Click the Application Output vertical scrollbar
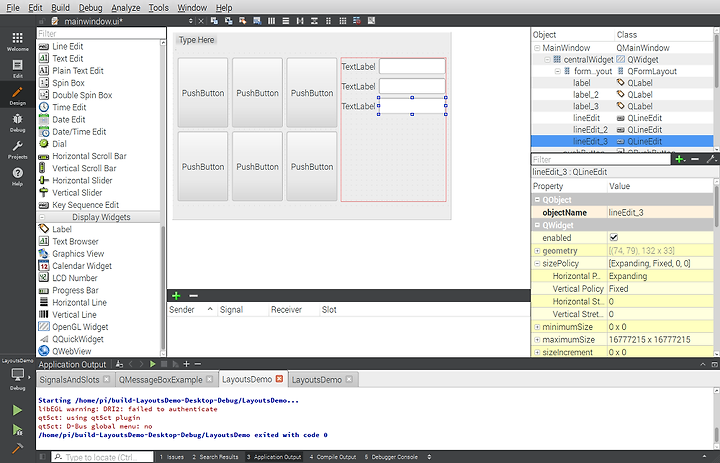The width and height of the screenshot is (720, 463). [x=716, y=434]
